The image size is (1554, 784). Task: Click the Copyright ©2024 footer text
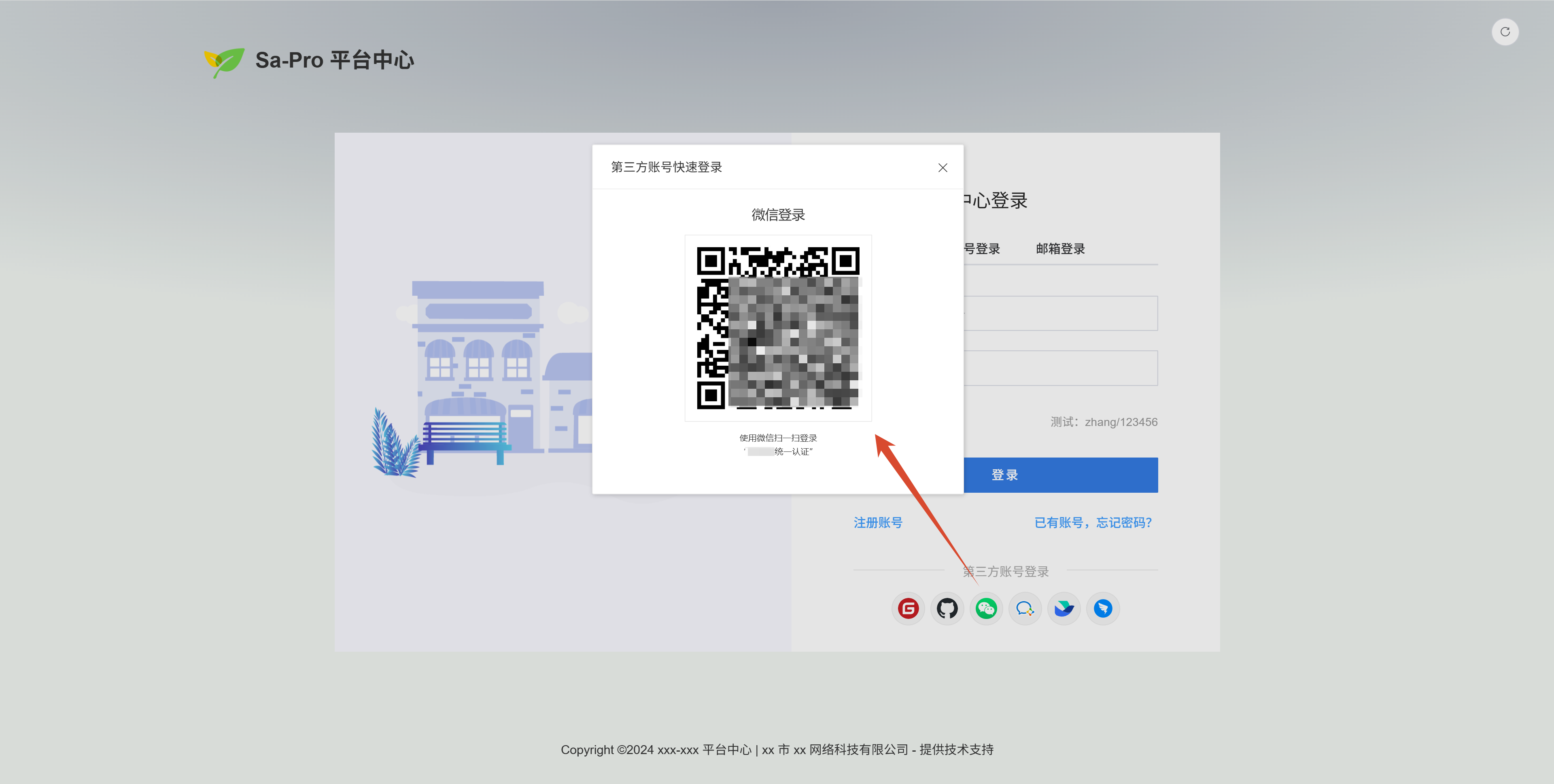[777, 750]
